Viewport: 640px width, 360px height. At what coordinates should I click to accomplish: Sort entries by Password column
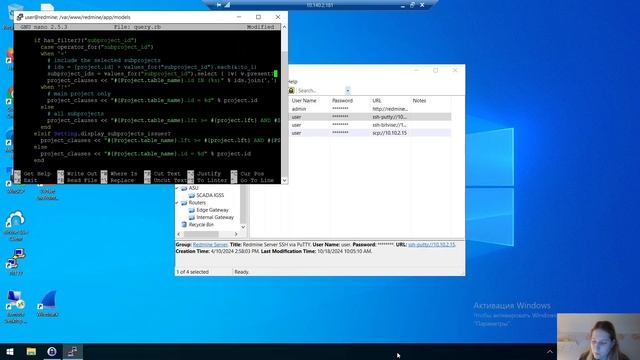tap(342, 100)
